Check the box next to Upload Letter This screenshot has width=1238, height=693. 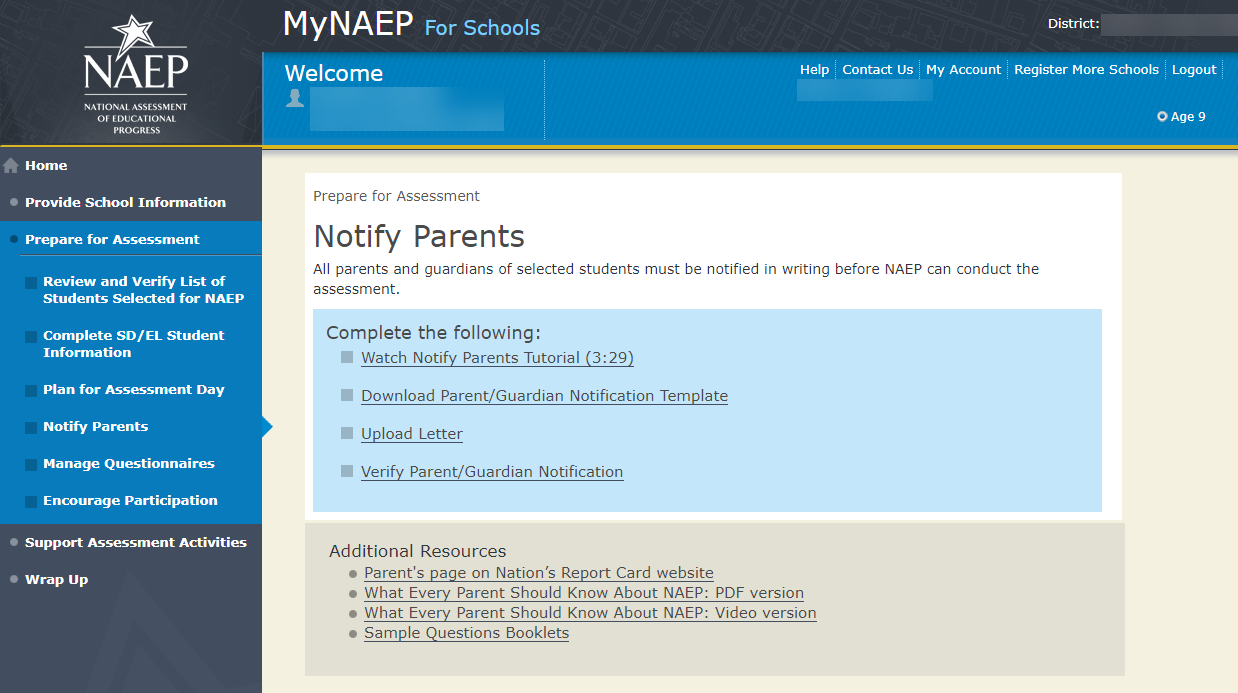pos(347,433)
